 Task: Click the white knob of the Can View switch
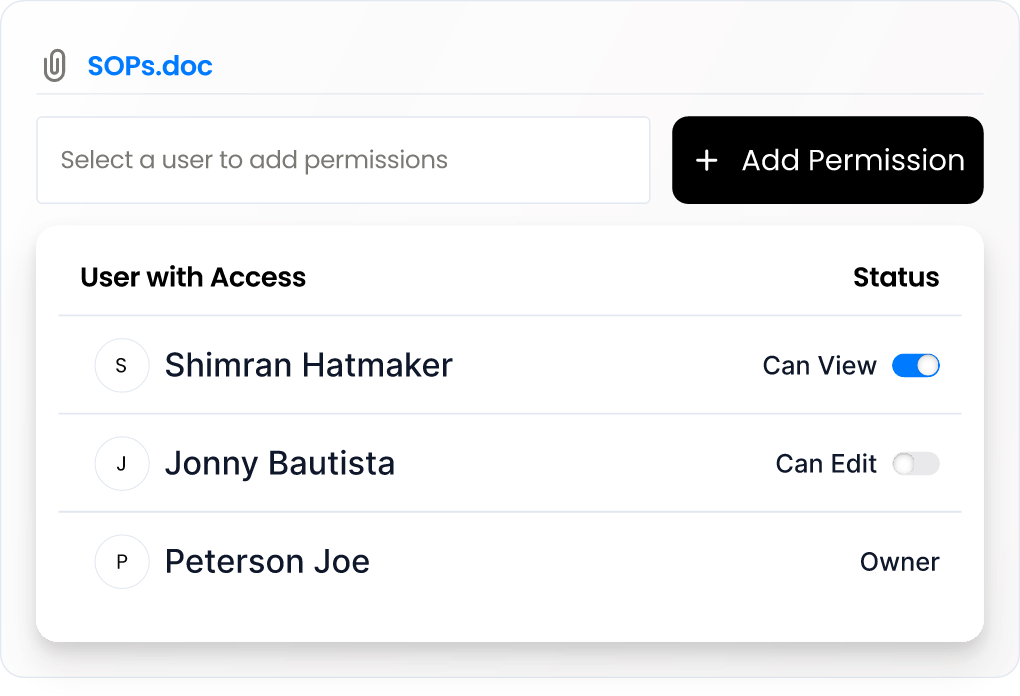(x=928, y=366)
